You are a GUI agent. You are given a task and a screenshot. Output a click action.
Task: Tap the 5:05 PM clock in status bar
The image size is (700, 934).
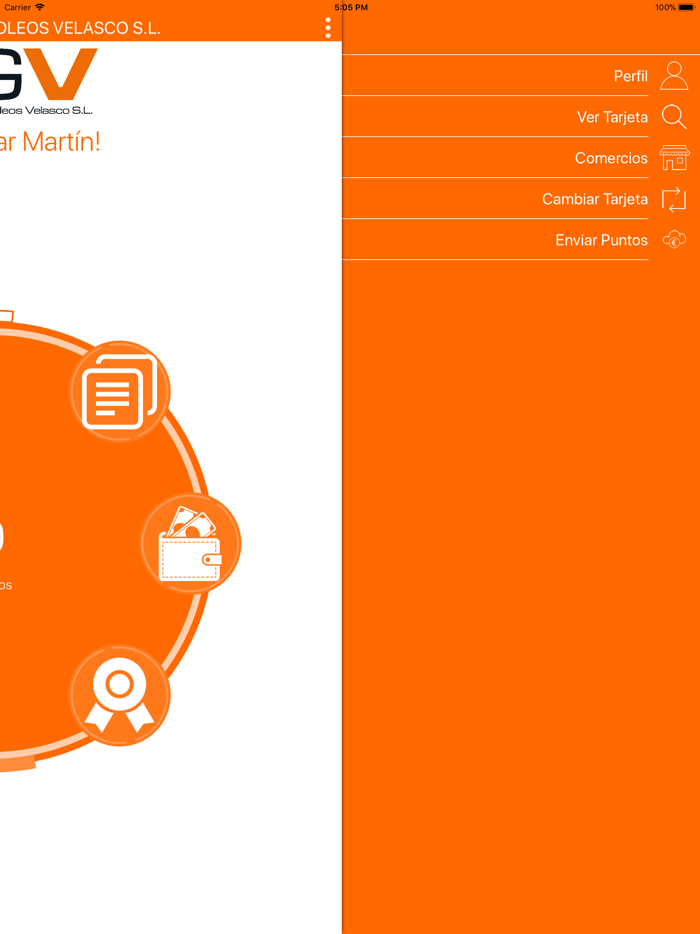click(351, 7)
